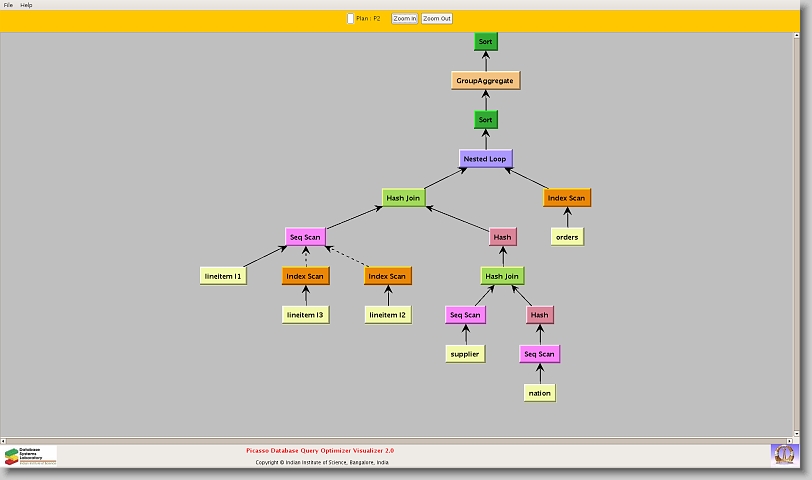Viewport: 812px width, 480px height.
Task: Toggle the Plan P2 color box
Action: [350, 18]
